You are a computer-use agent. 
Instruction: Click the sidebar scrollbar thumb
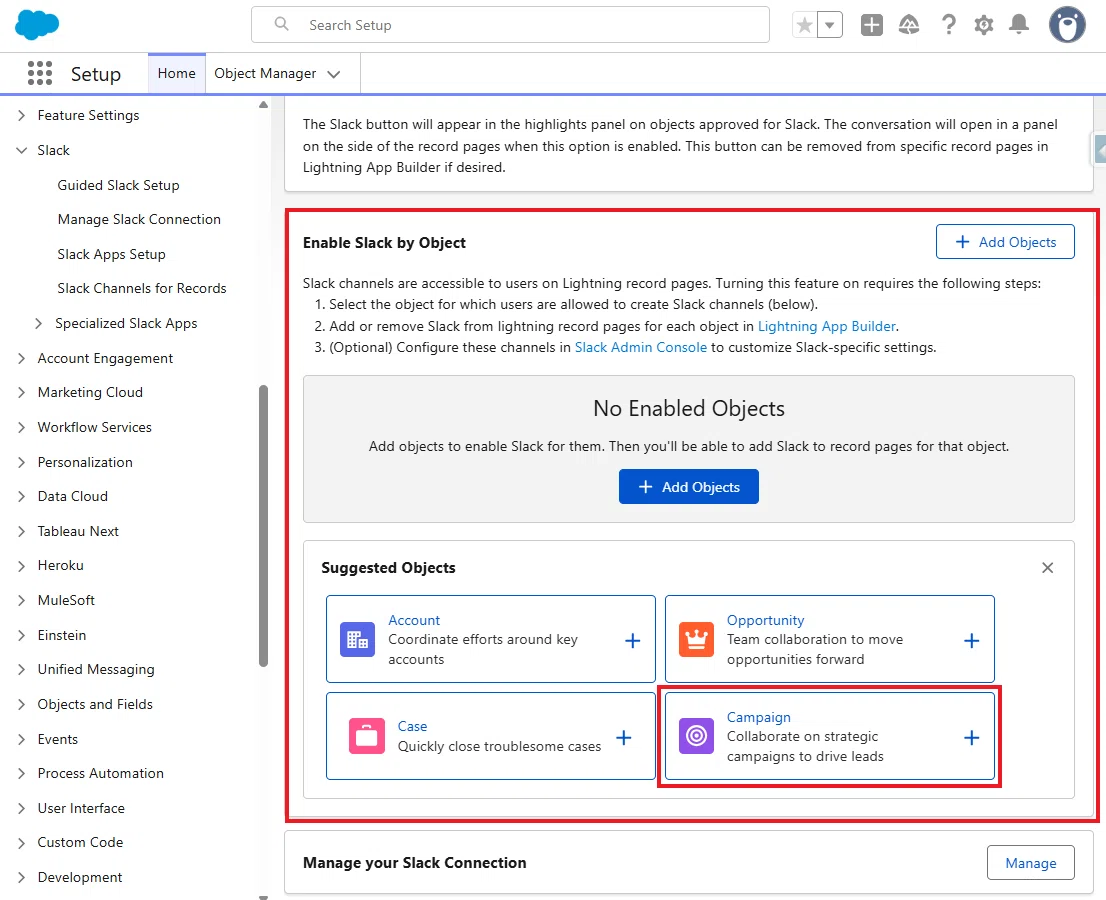pos(263,525)
